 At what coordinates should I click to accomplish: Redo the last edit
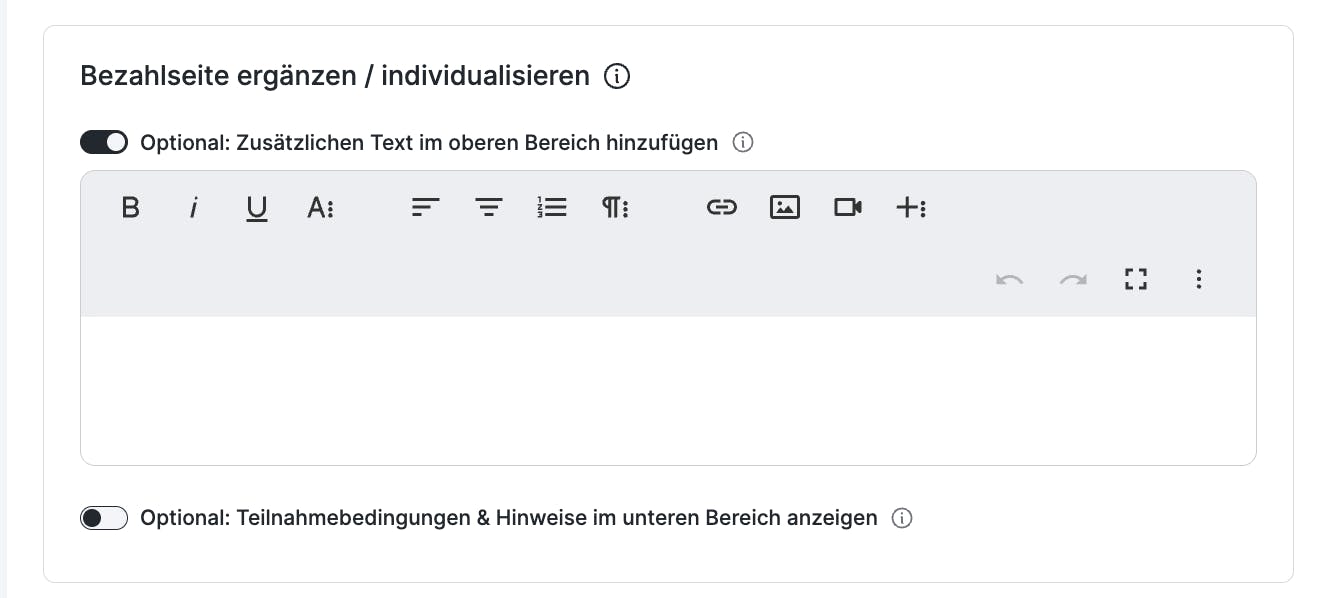[x=1073, y=279]
